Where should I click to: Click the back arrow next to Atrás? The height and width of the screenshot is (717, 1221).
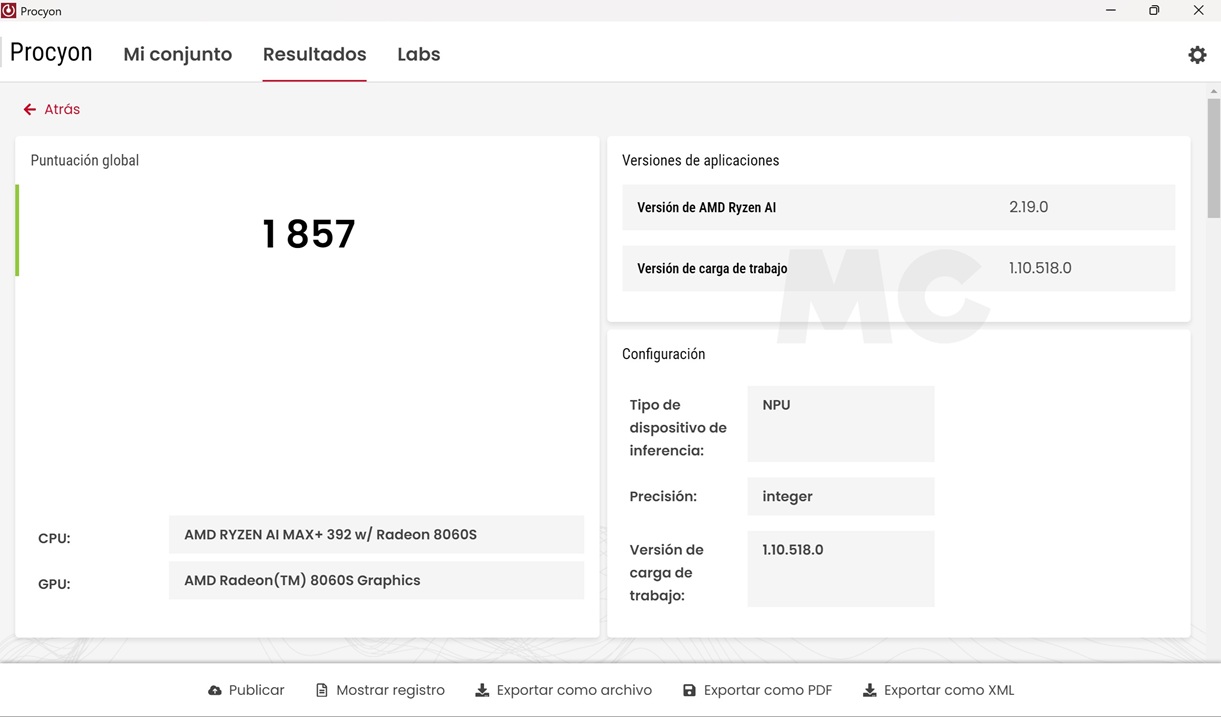[x=28, y=108]
